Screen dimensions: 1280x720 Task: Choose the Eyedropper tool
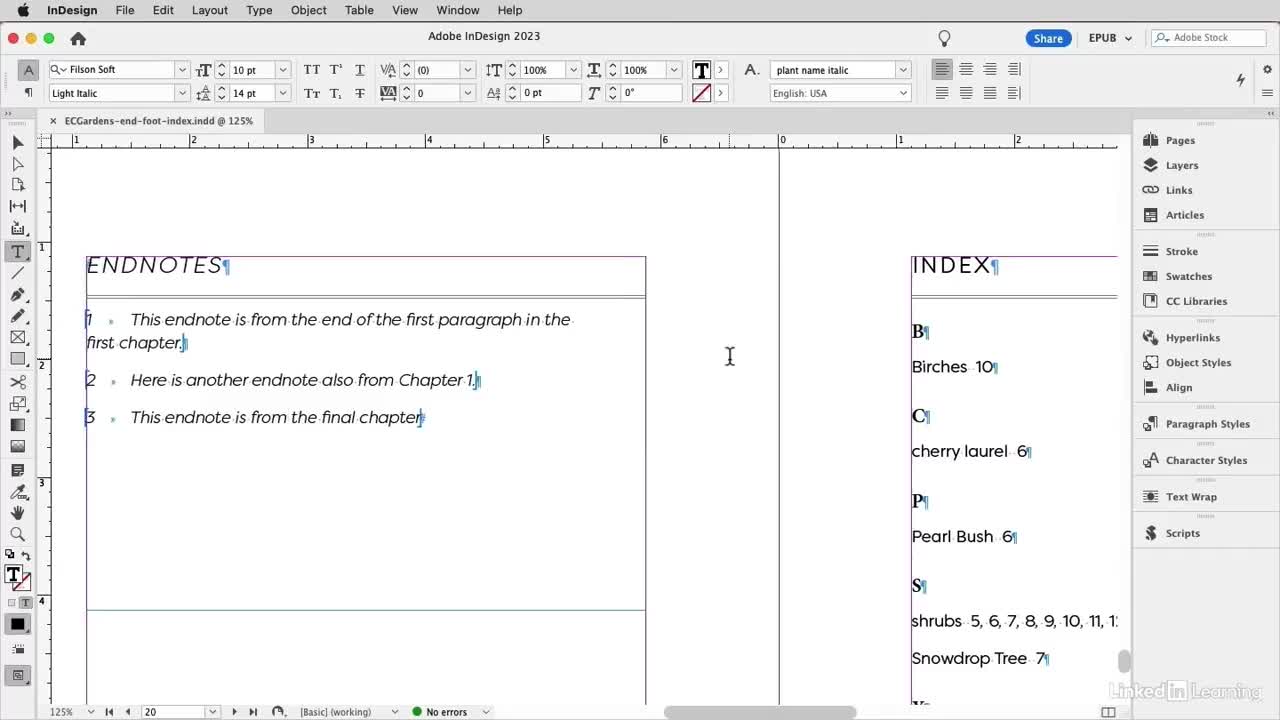tap(18, 492)
